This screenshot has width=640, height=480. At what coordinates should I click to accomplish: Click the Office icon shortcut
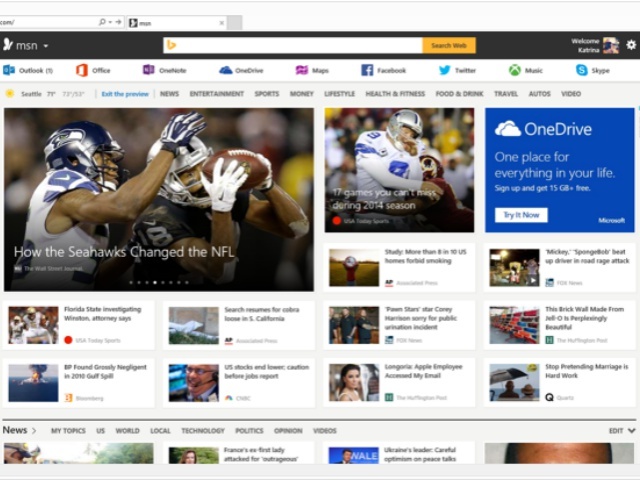pyautogui.click(x=82, y=70)
